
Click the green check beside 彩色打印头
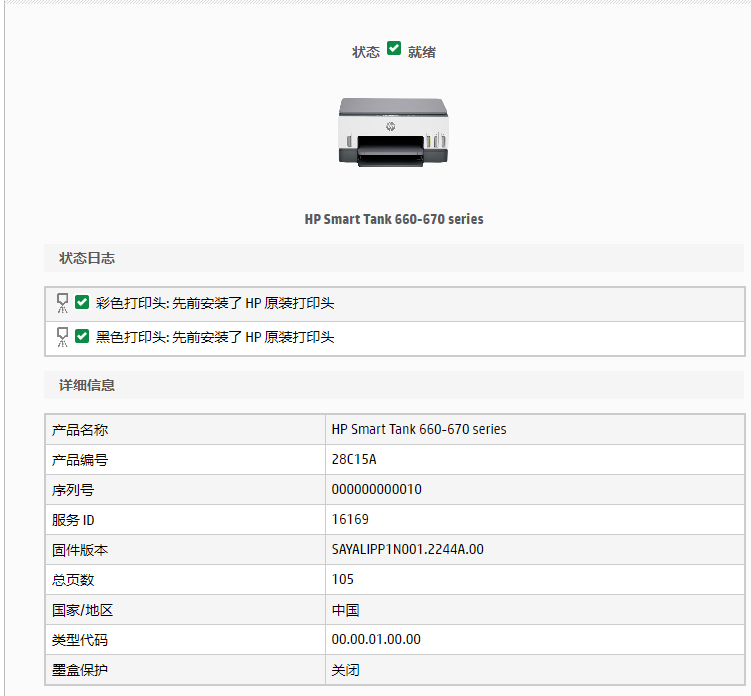point(82,302)
